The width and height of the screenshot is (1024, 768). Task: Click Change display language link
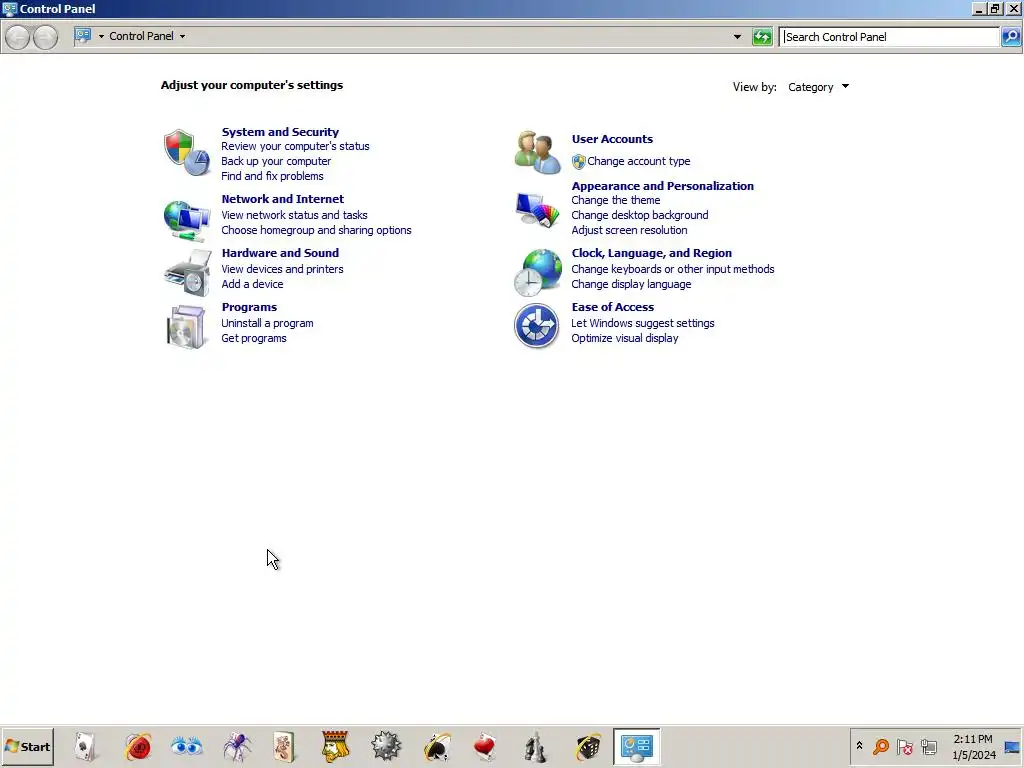(631, 284)
